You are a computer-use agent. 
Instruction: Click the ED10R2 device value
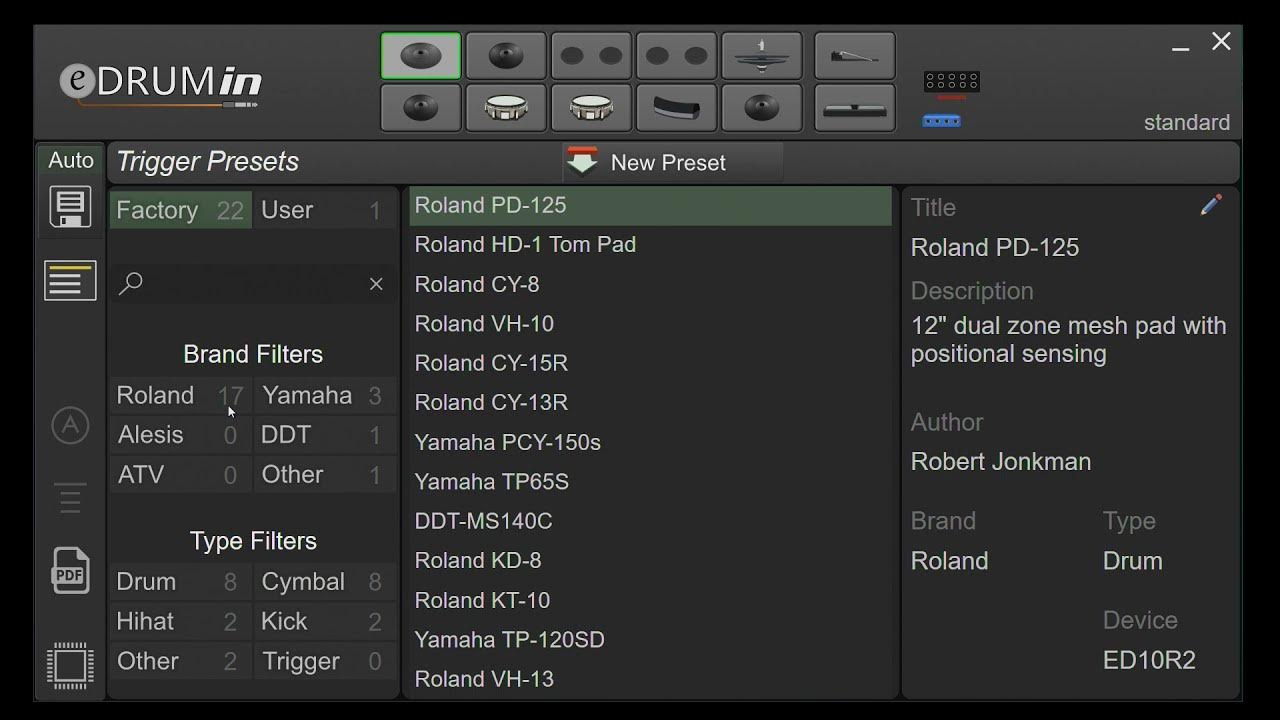1149,660
